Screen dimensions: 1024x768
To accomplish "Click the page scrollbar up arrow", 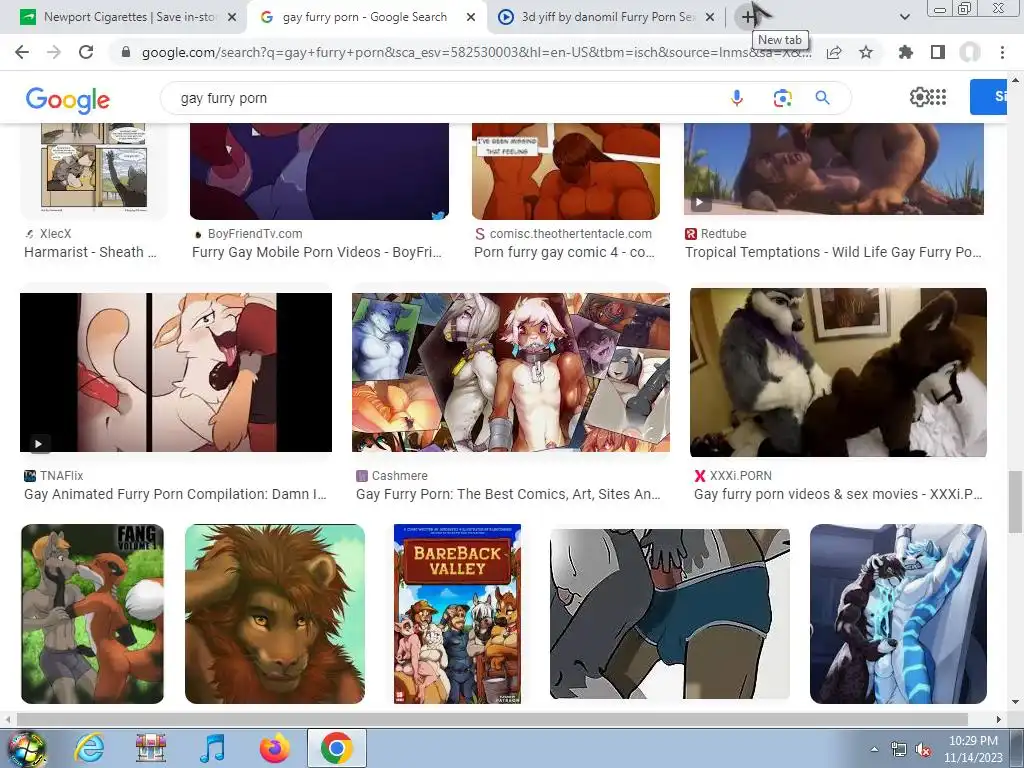I will 1016,80.
